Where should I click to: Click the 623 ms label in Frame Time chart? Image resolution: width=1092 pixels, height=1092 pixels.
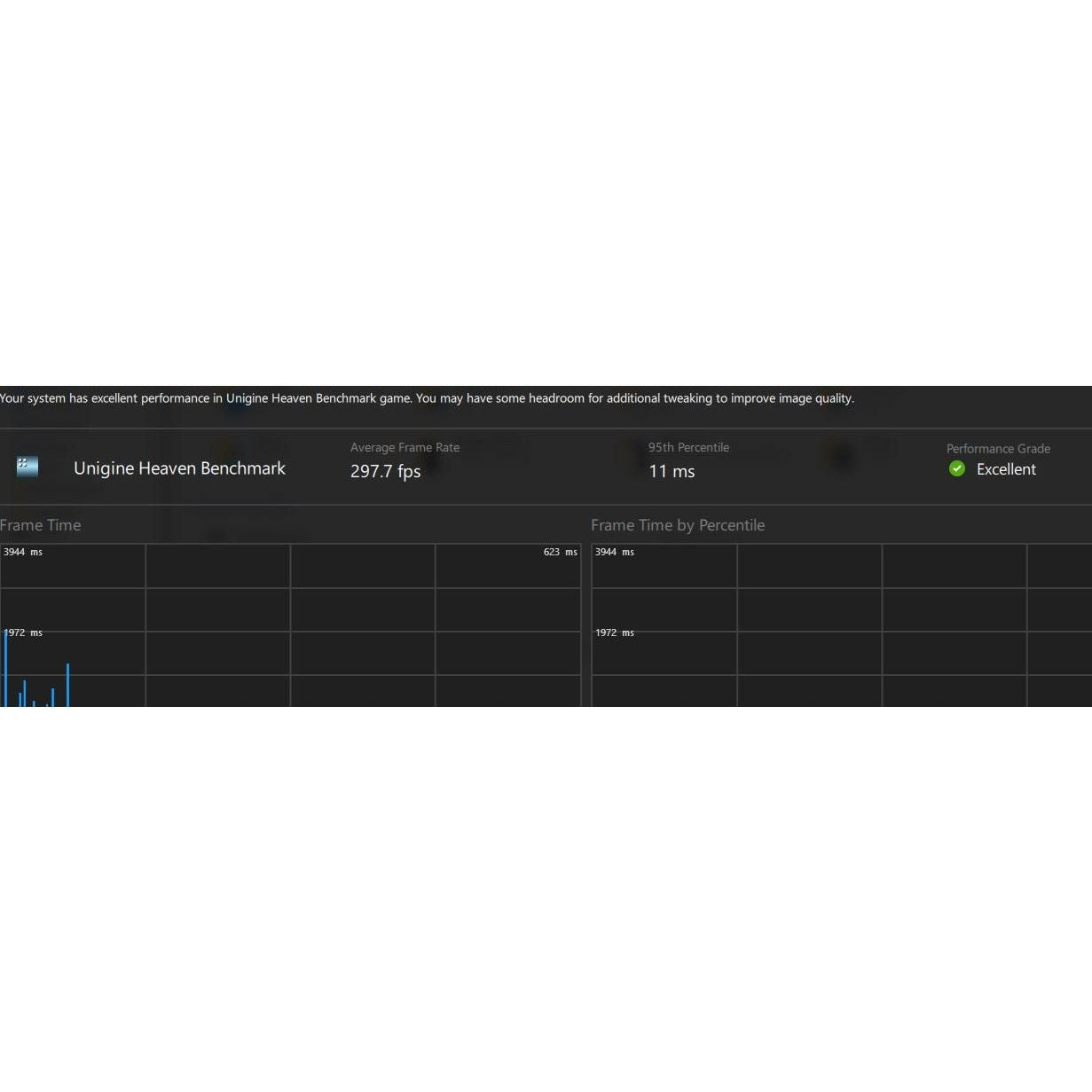(x=560, y=552)
